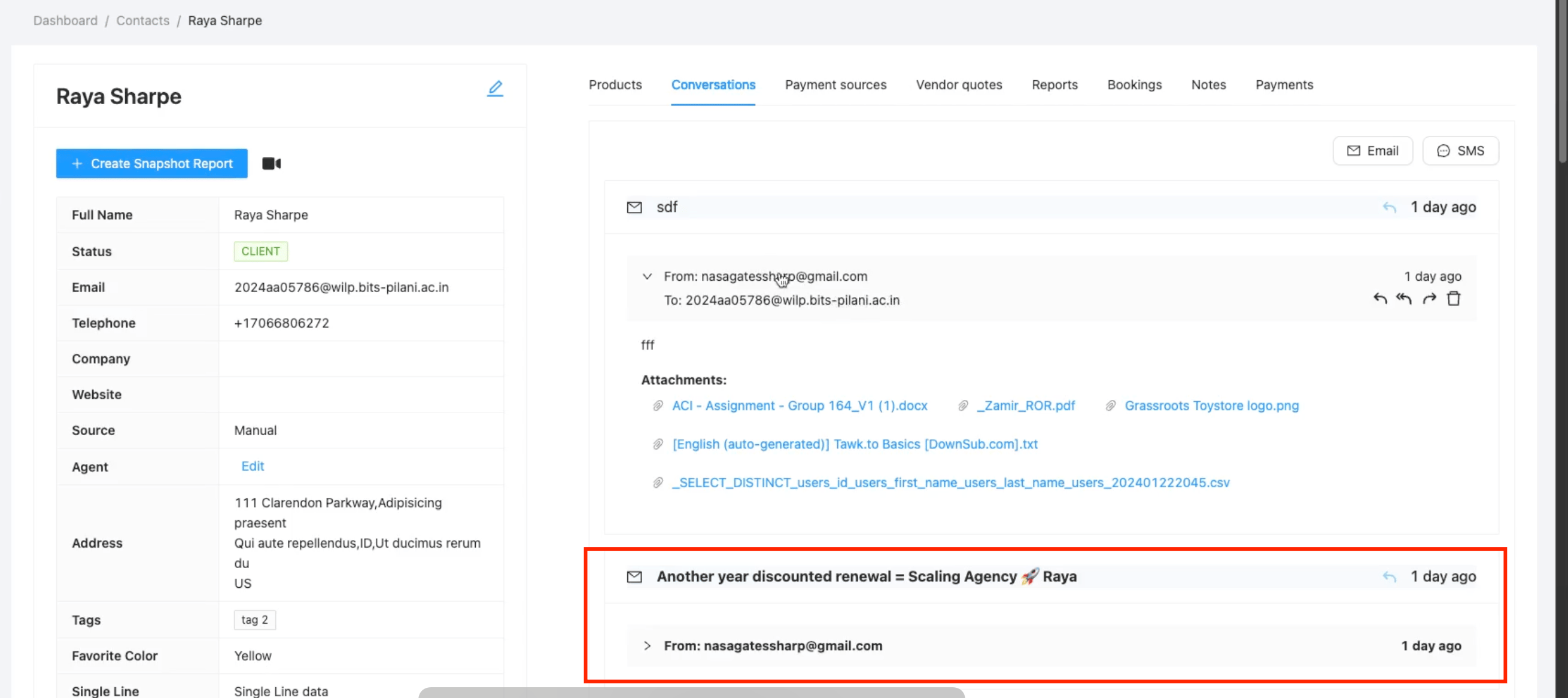This screenshot has height=698, width=1568.
Task: Open the Another year discounted renewal conversation
Action: (866, 577)
